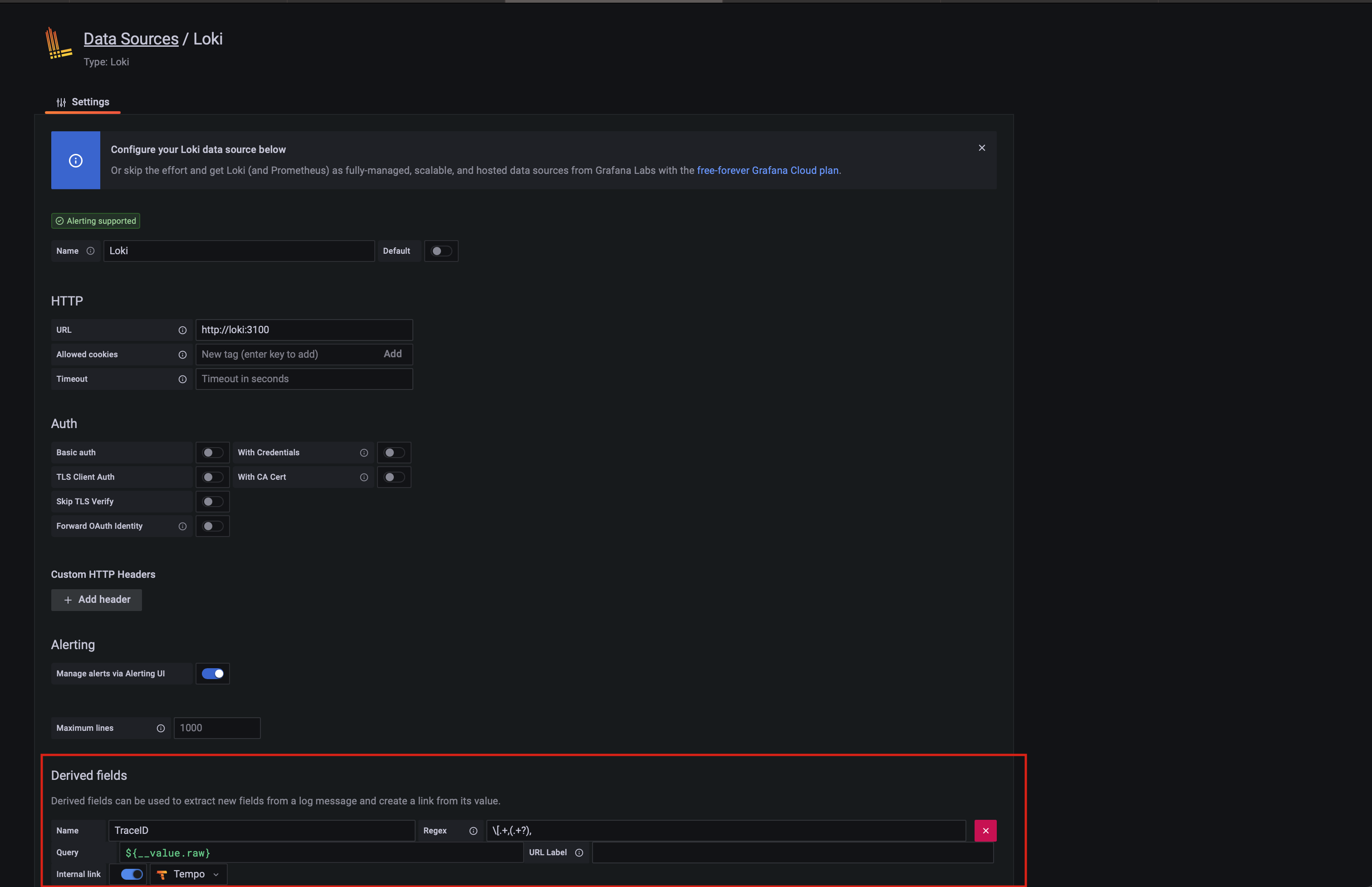Dismiss the Configure Loki info banner
Viewport: 1372px width, 887px height.
point(982,148)
